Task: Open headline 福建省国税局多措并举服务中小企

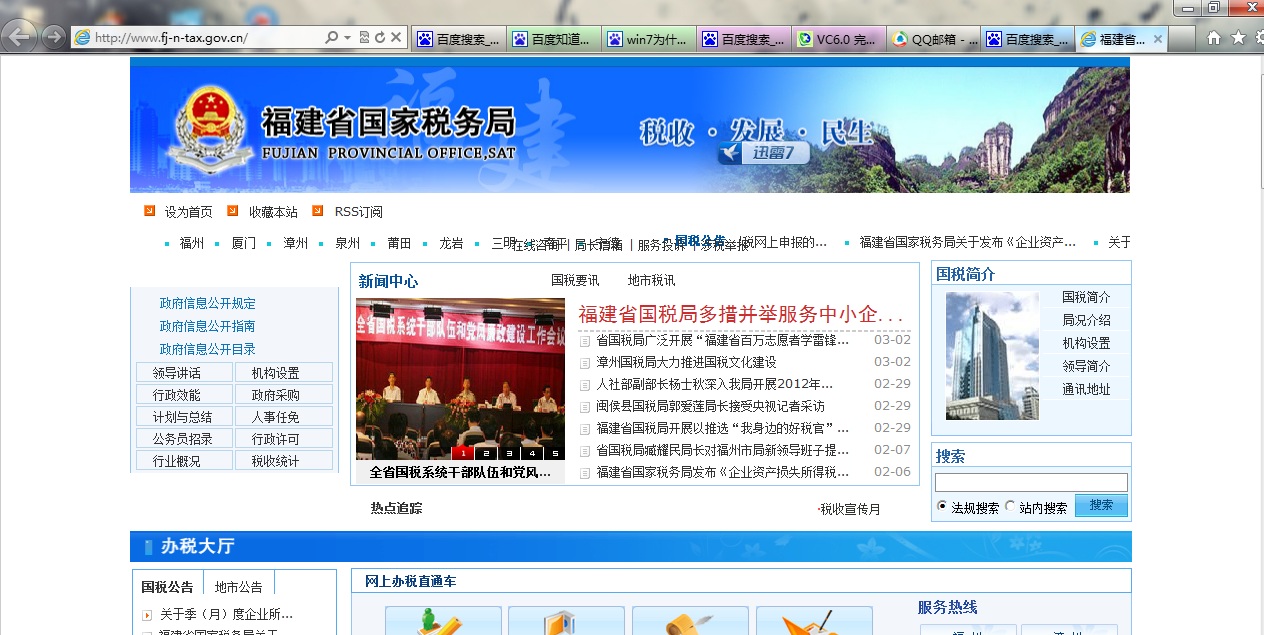Action: pyautogui.click(x=741, y=314)
